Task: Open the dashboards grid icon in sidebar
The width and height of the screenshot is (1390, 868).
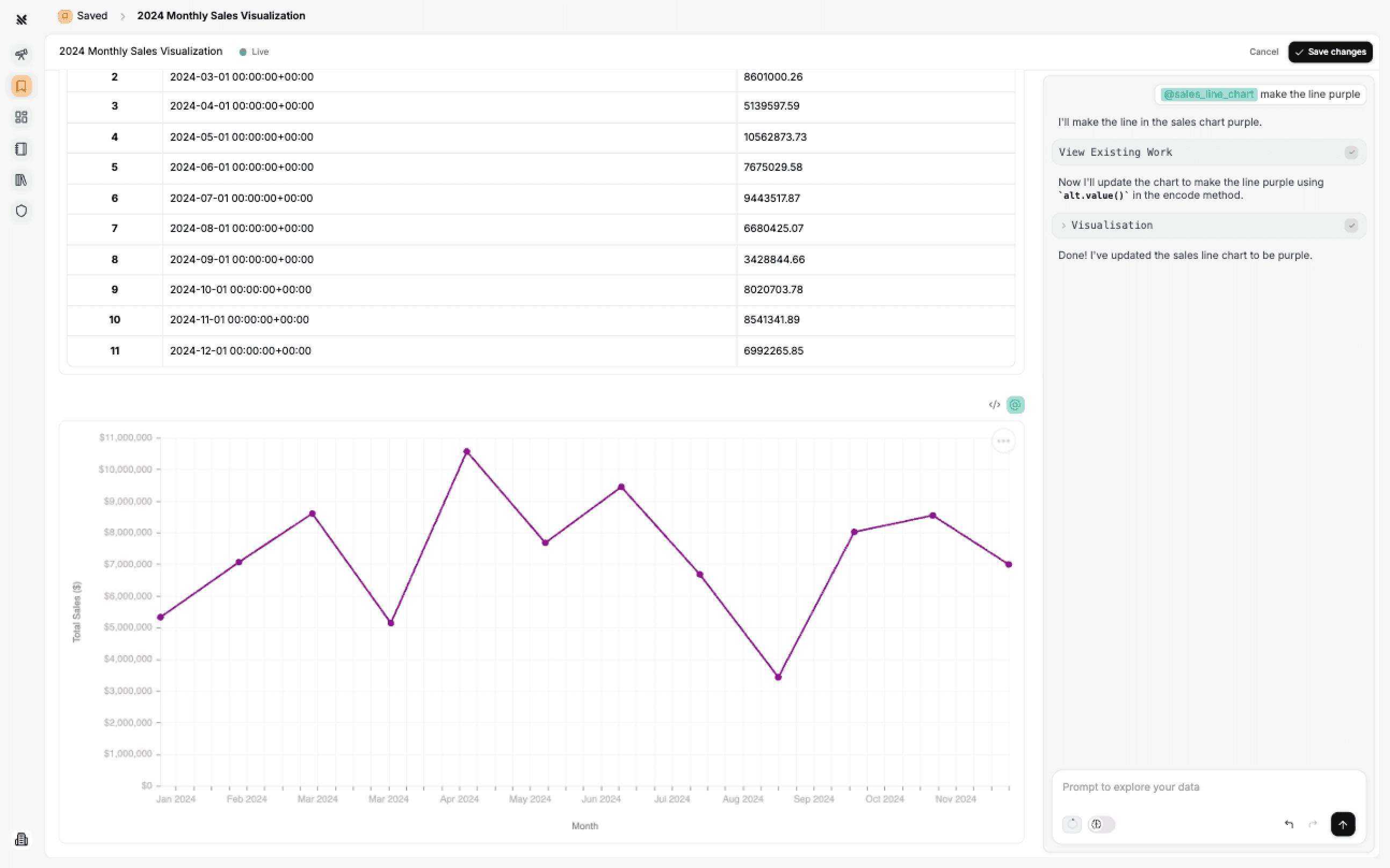Action: pos(21,117)
